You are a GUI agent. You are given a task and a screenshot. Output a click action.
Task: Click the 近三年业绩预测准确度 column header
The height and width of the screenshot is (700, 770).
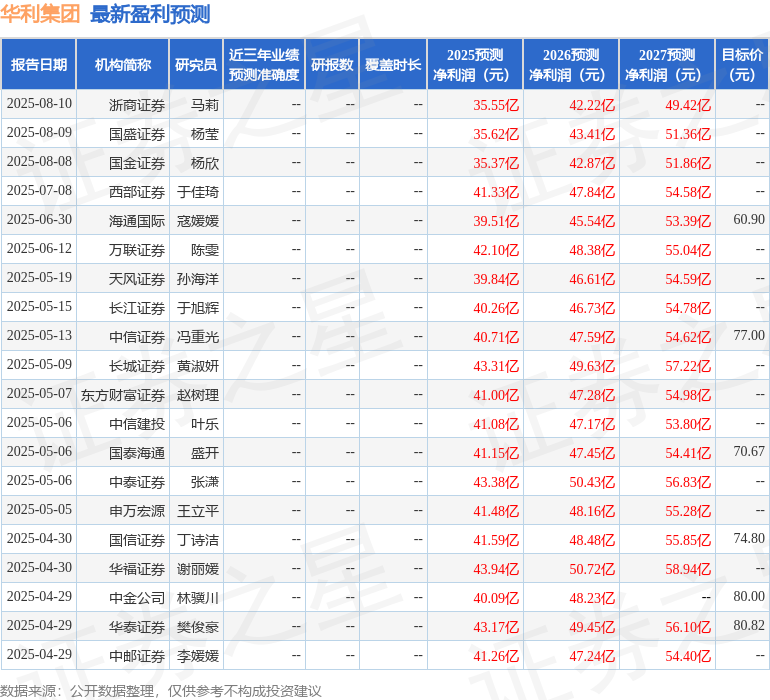coord(264,65)
